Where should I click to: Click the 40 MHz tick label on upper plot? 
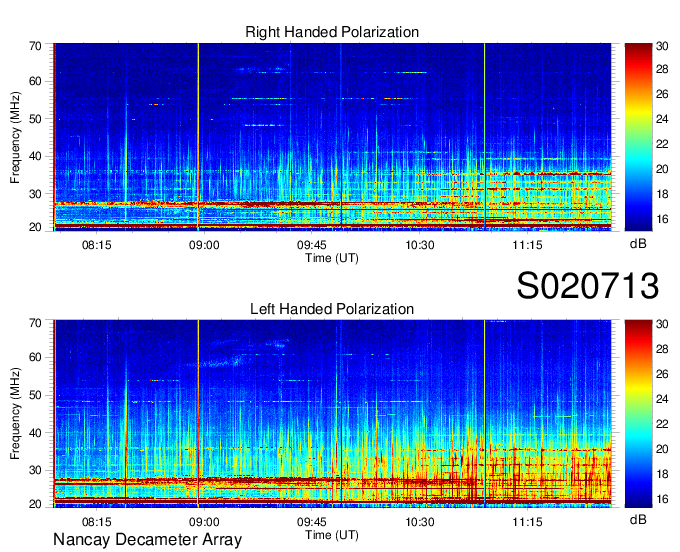click(36, 156)
